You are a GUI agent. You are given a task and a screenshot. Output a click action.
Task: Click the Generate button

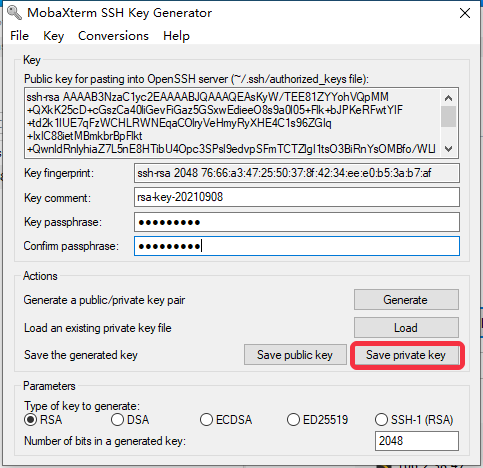[406, 300]
